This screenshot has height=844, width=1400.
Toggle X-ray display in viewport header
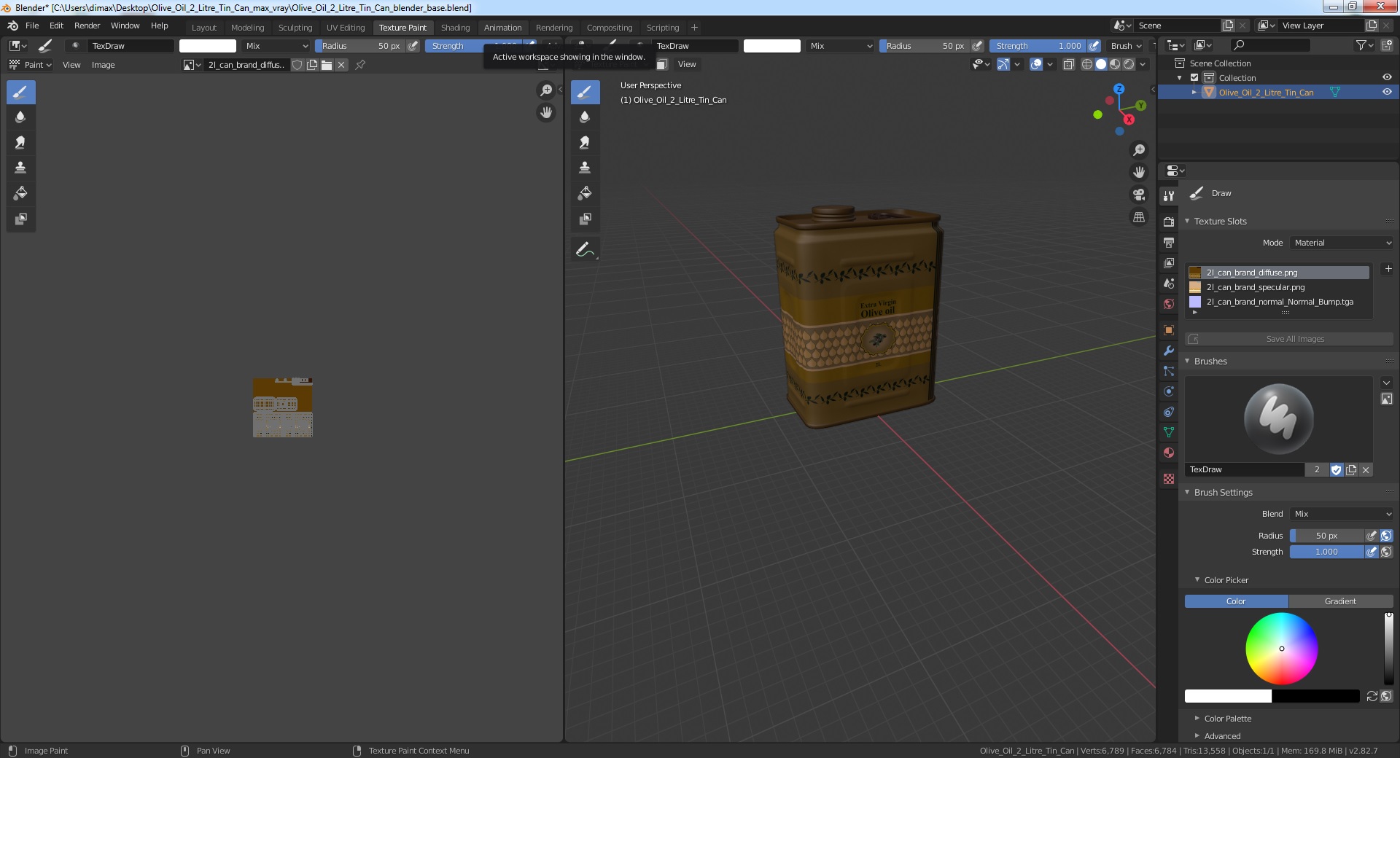coord(1068,64)
